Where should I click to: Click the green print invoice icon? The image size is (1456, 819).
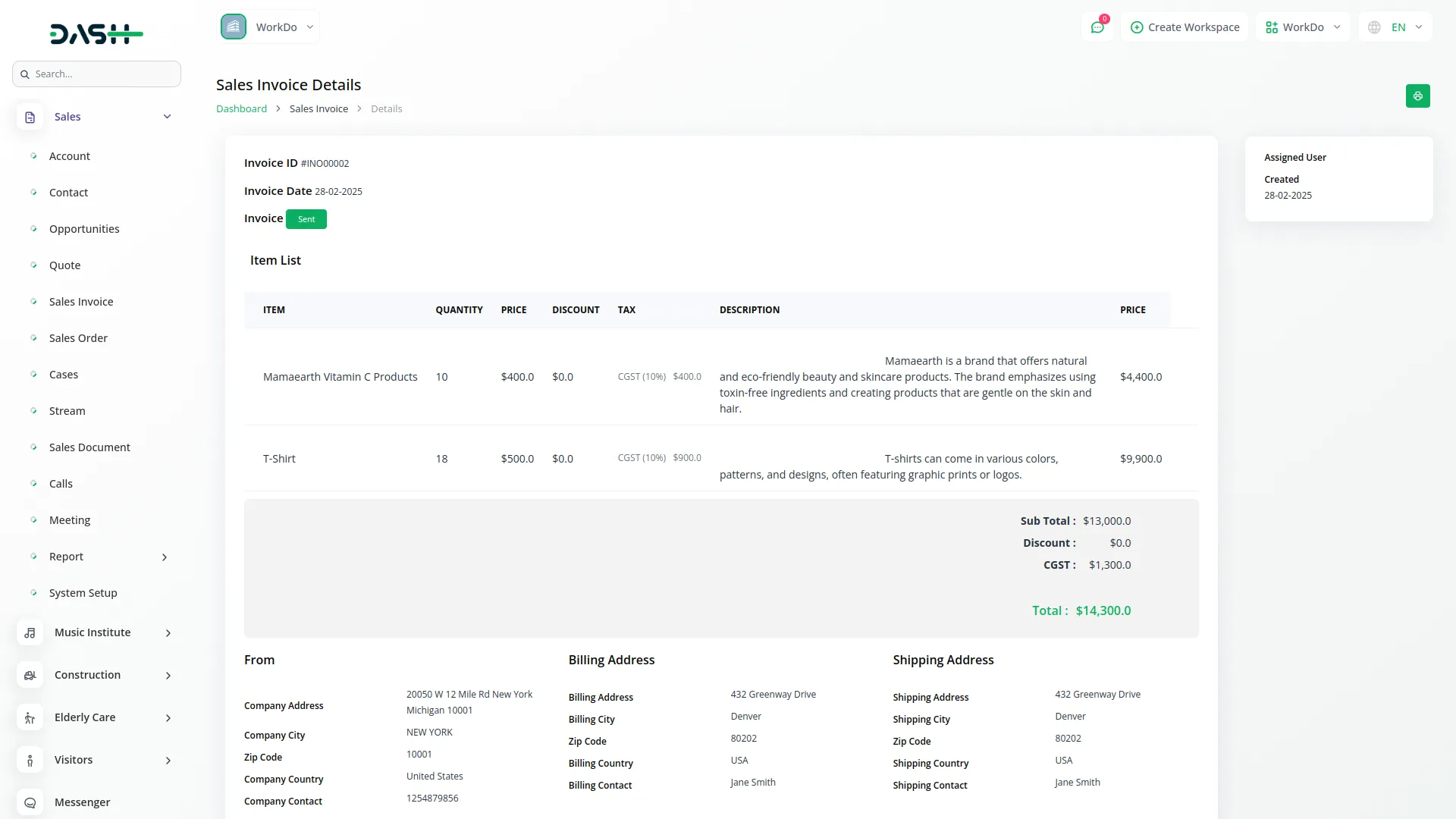coord(1417,96)
